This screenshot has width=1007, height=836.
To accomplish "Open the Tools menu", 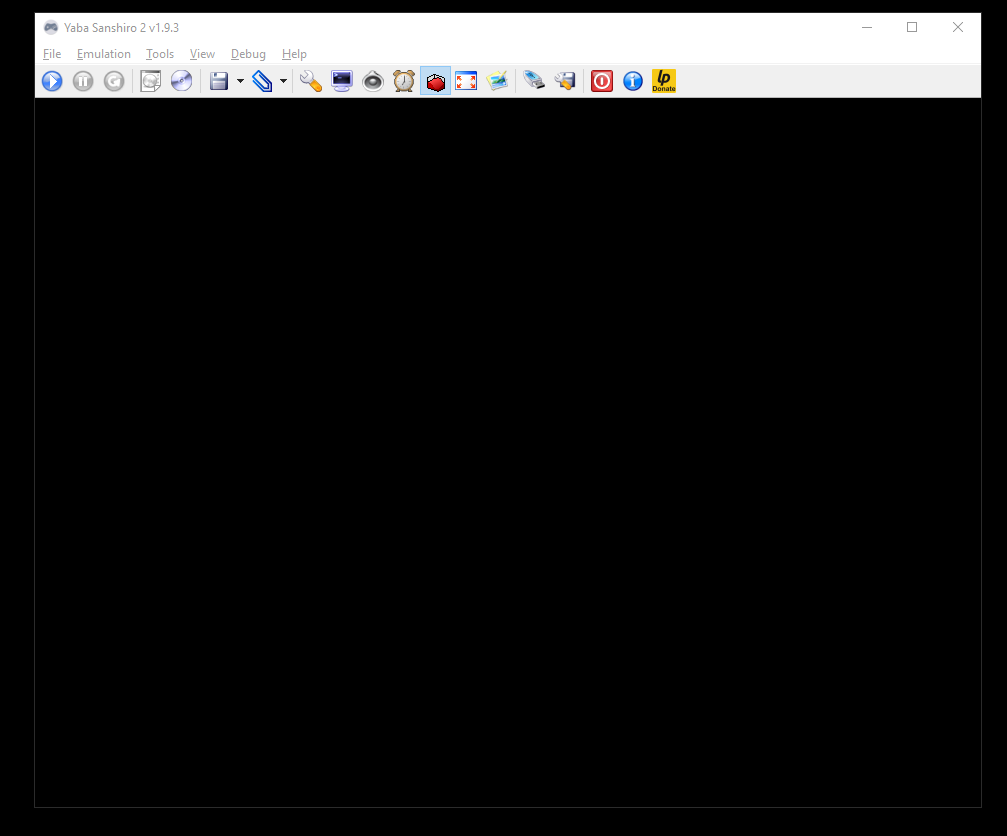I will pos(160,54).
